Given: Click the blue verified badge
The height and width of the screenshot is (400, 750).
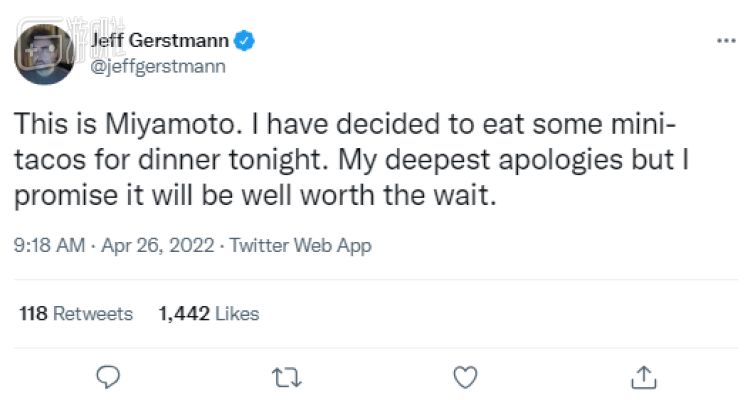Looking at the screenshot, I should click(245, 41).
